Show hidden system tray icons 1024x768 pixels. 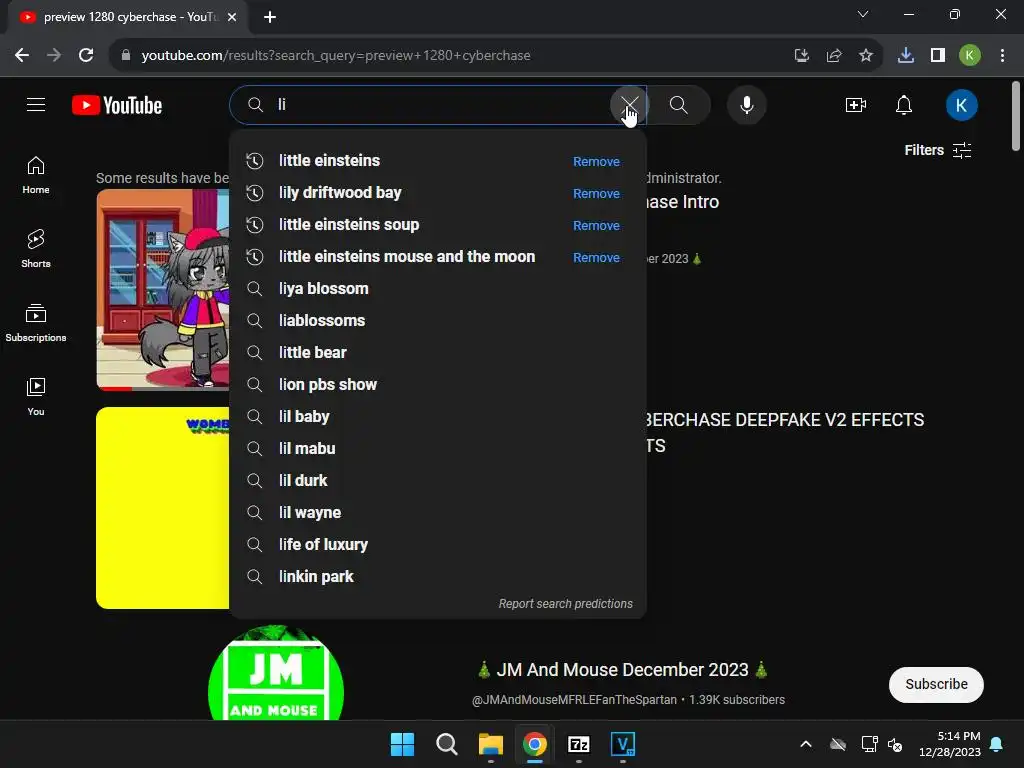click(x=806, y=744)
